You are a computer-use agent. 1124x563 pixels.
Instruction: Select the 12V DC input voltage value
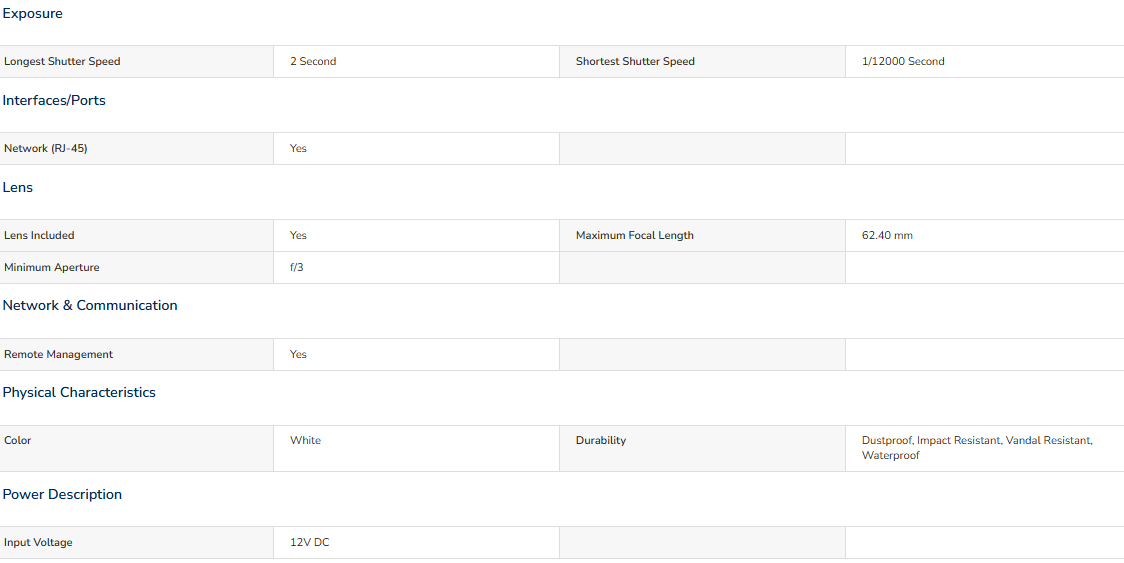click(x=310, y=543)
